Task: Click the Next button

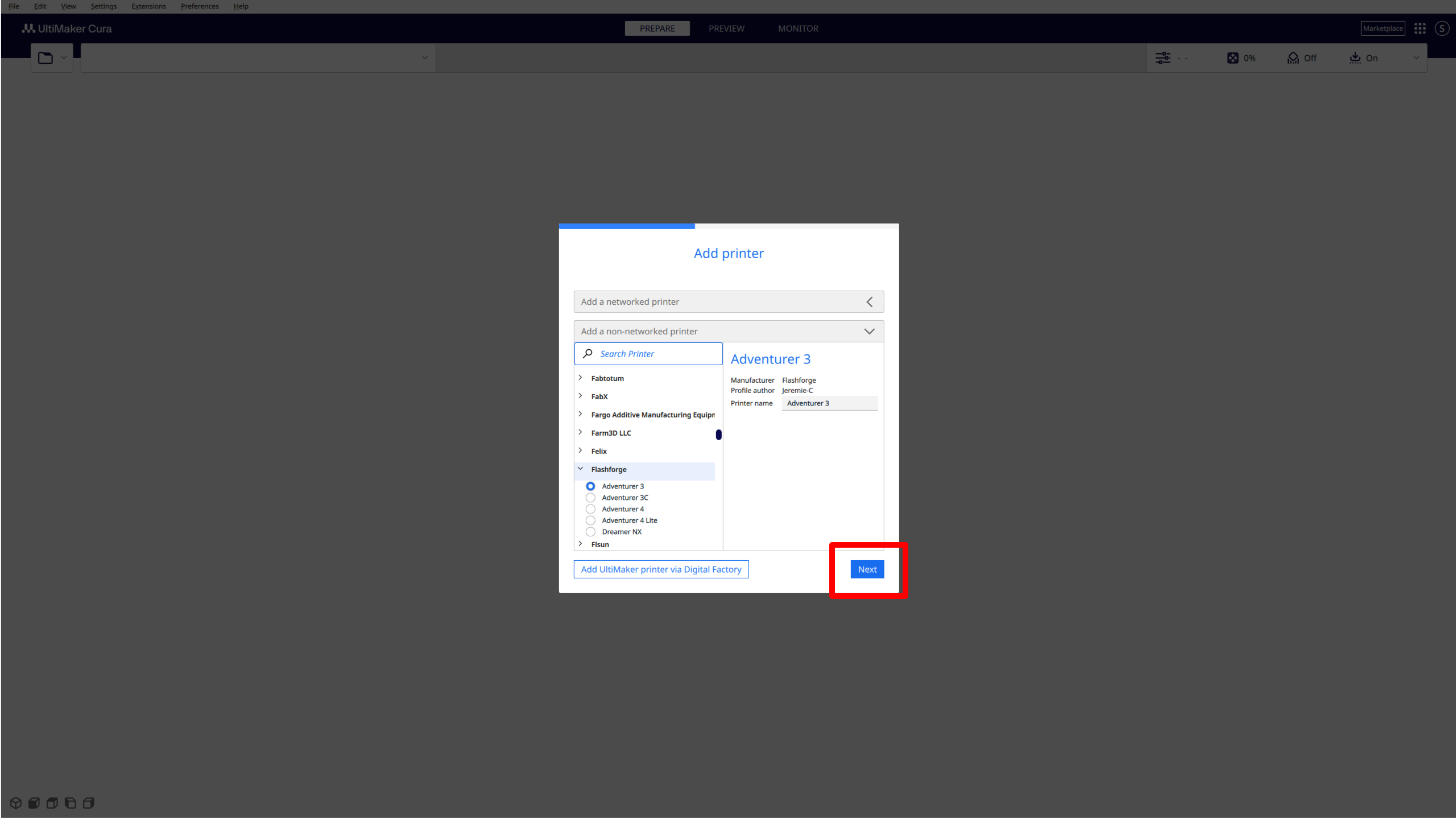Action: [x=867, y=569]
